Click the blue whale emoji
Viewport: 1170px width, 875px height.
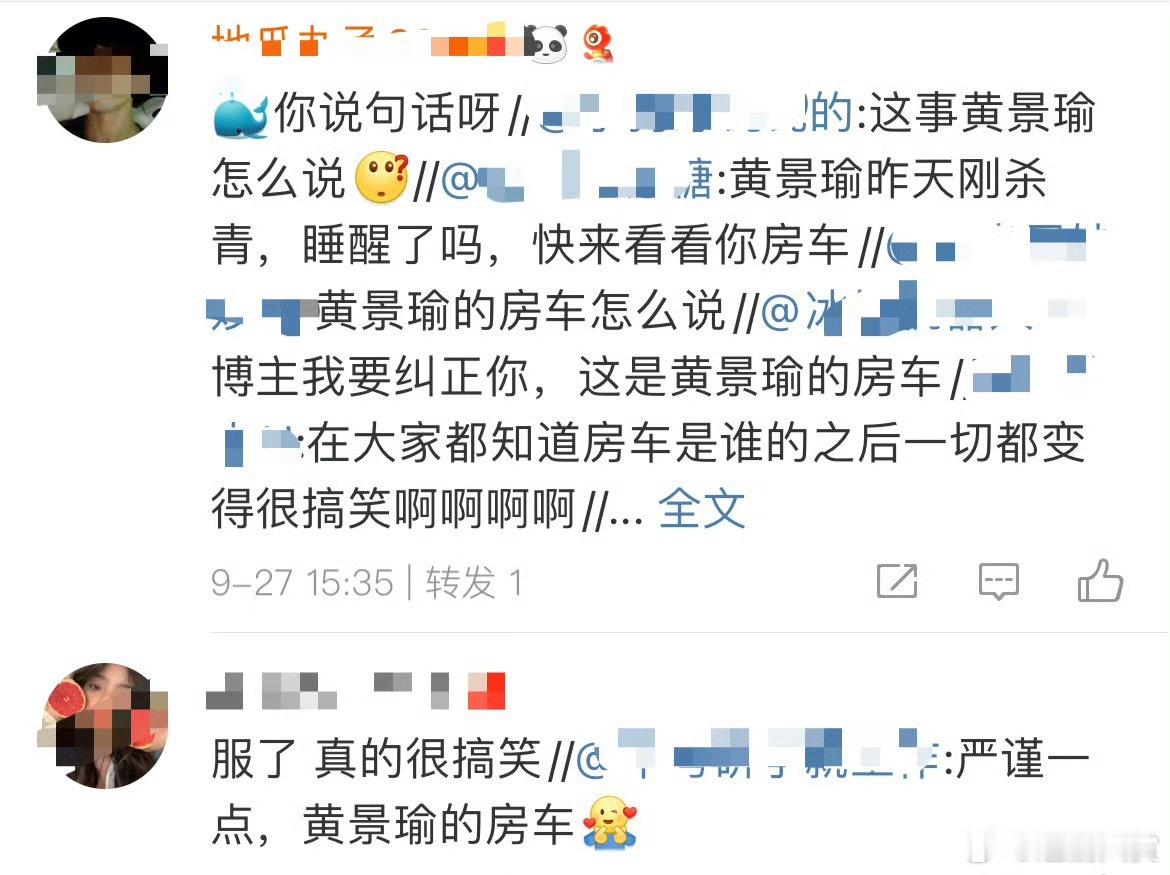(x=240, y=116)
